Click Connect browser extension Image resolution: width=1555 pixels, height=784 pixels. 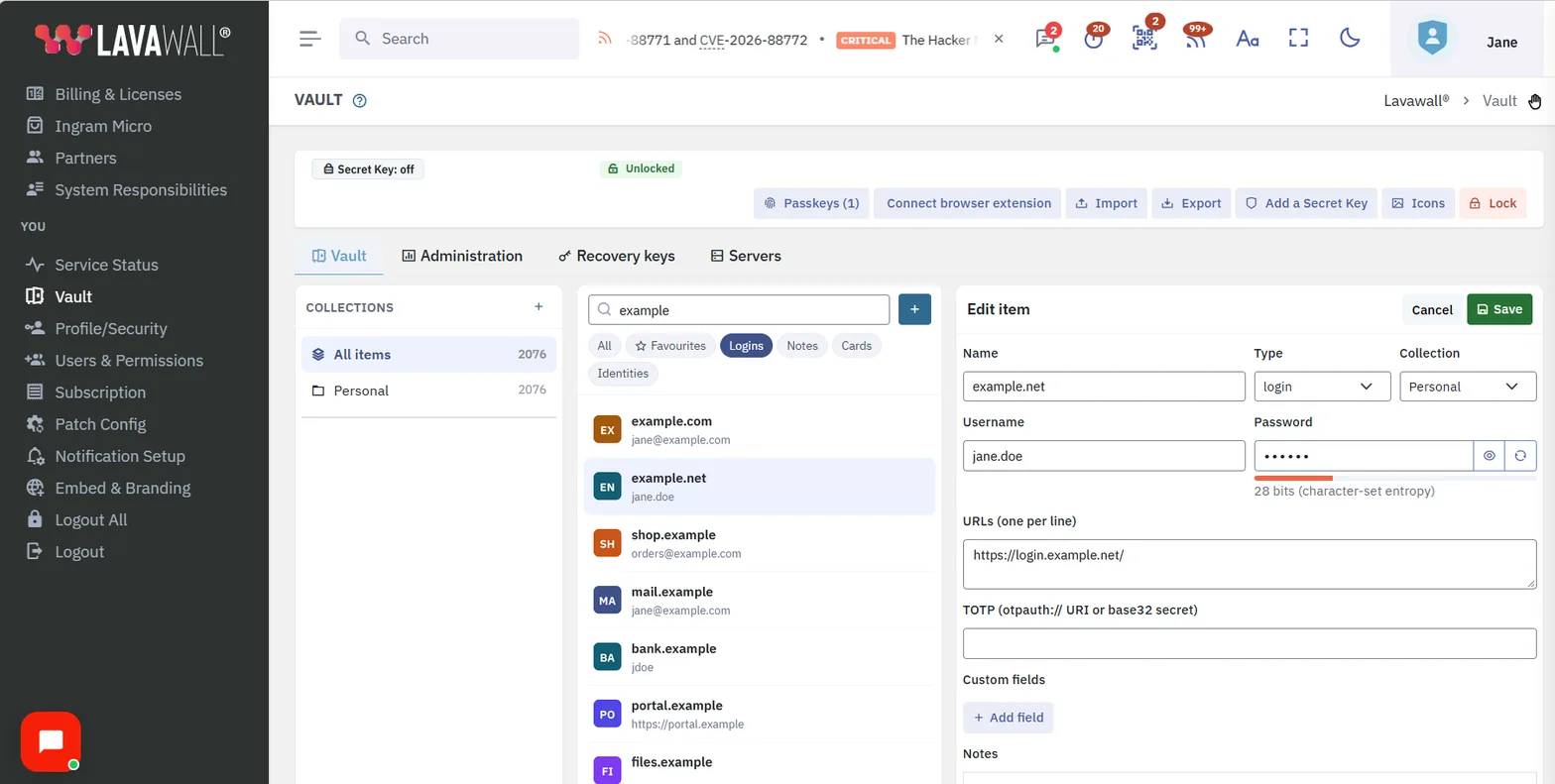(968, 203)
